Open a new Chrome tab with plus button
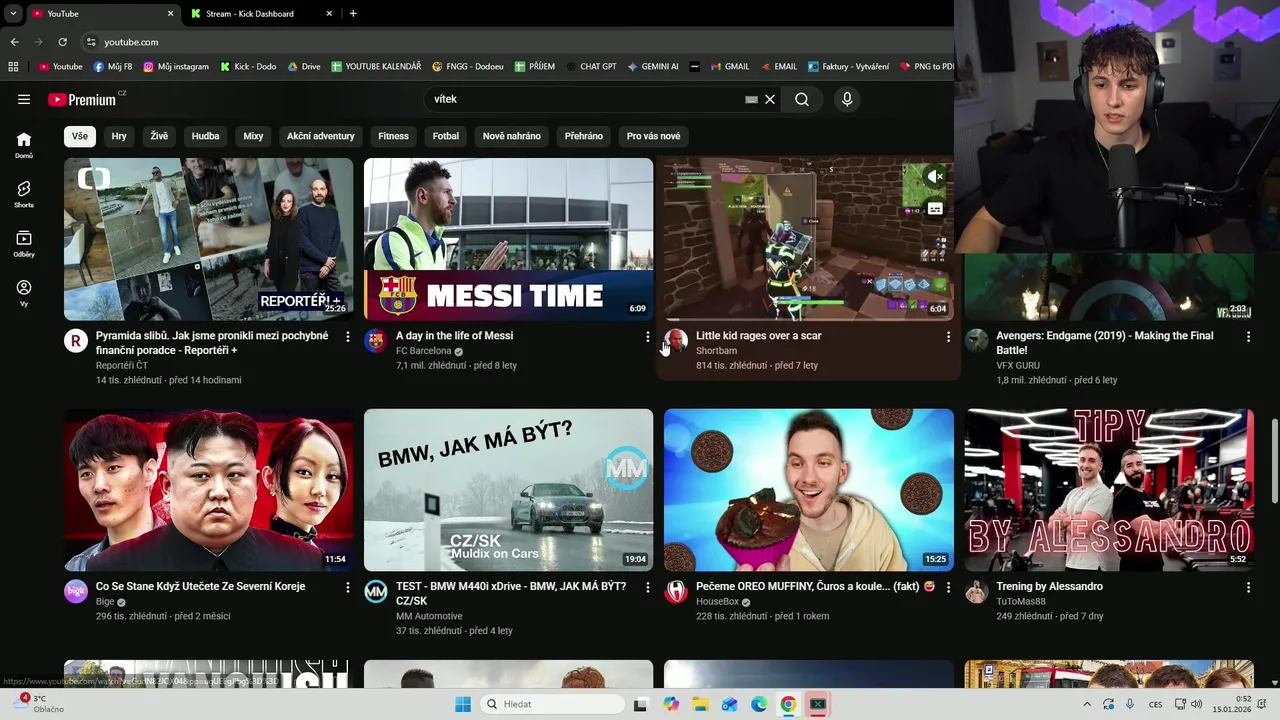 coord(353,14)
